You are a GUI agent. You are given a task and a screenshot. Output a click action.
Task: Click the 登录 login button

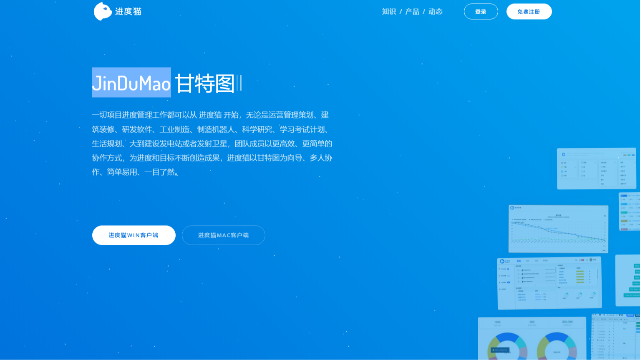click(481, 11)
